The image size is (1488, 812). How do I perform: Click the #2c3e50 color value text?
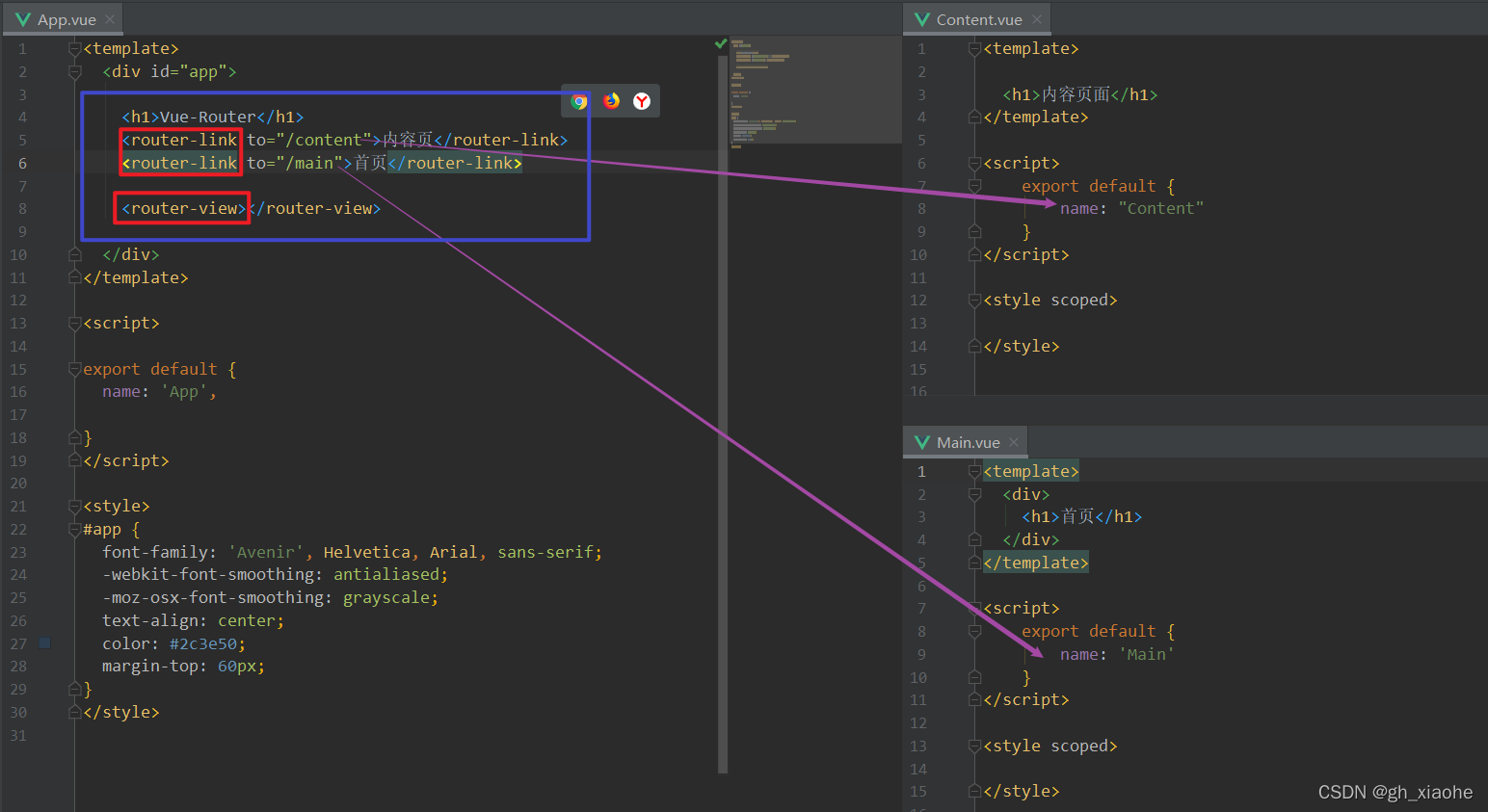pos(202,643)
